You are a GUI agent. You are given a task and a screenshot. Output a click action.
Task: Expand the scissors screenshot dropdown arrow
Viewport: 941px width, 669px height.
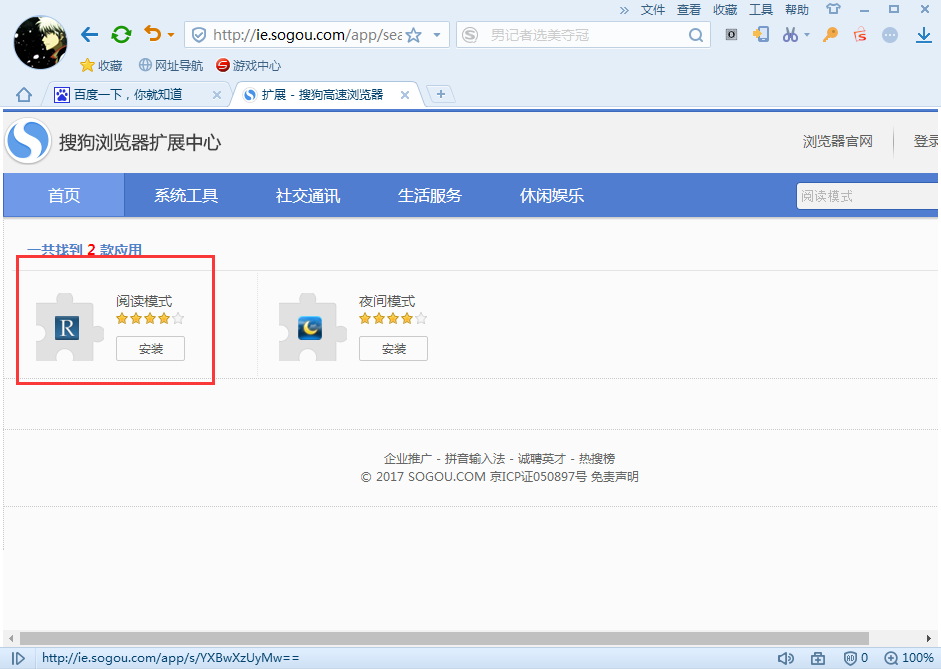807,35
